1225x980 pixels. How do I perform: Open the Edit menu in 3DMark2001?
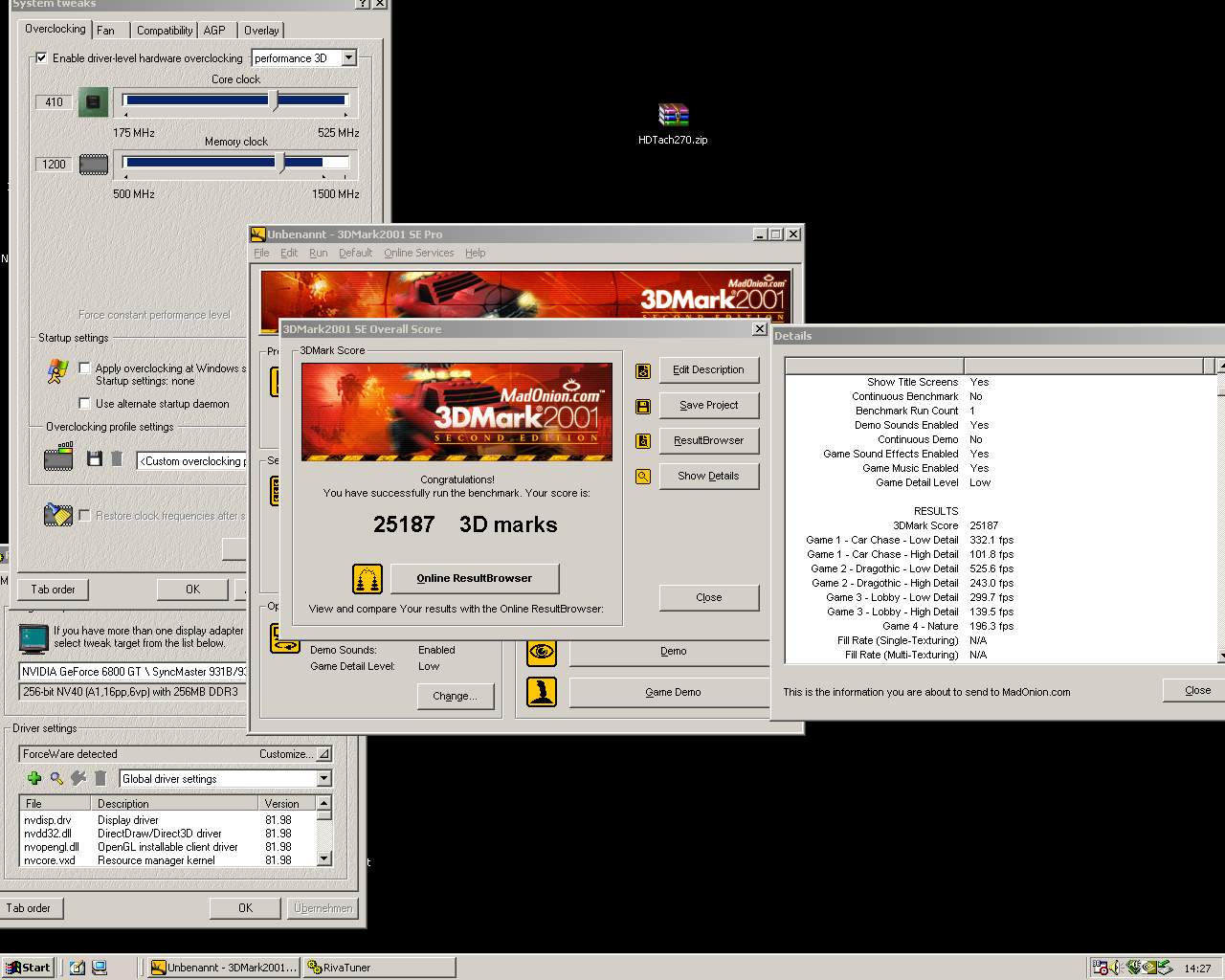click(289, 253)
